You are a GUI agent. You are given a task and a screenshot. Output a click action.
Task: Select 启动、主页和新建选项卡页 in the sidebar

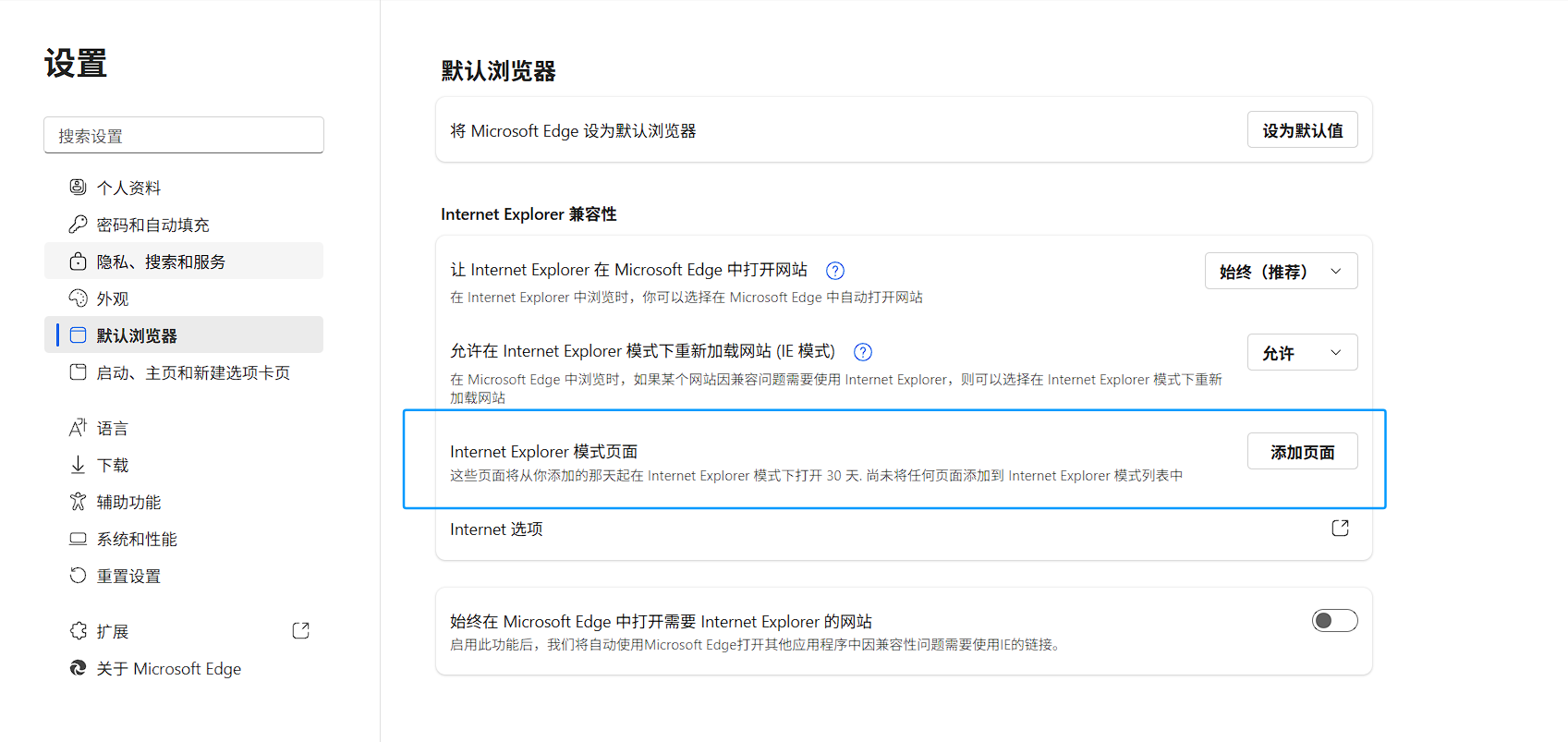tap(184, 372)
